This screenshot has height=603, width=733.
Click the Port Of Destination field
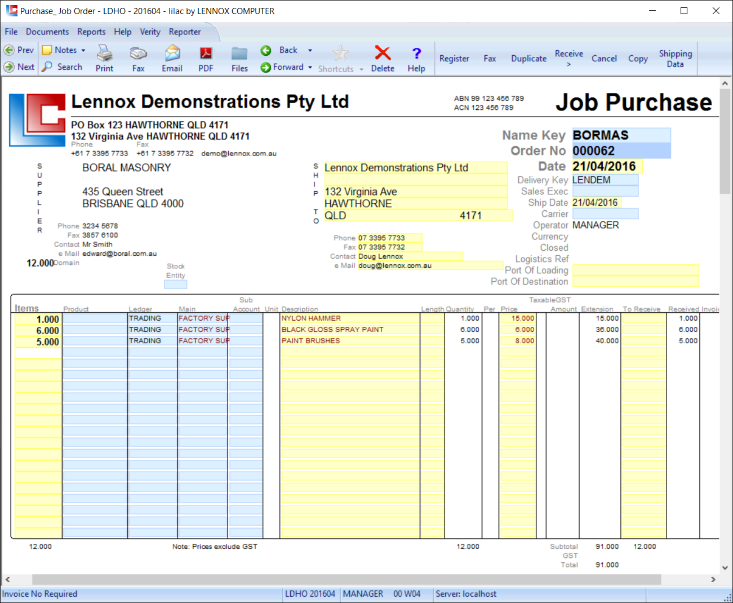coord(636,281)
